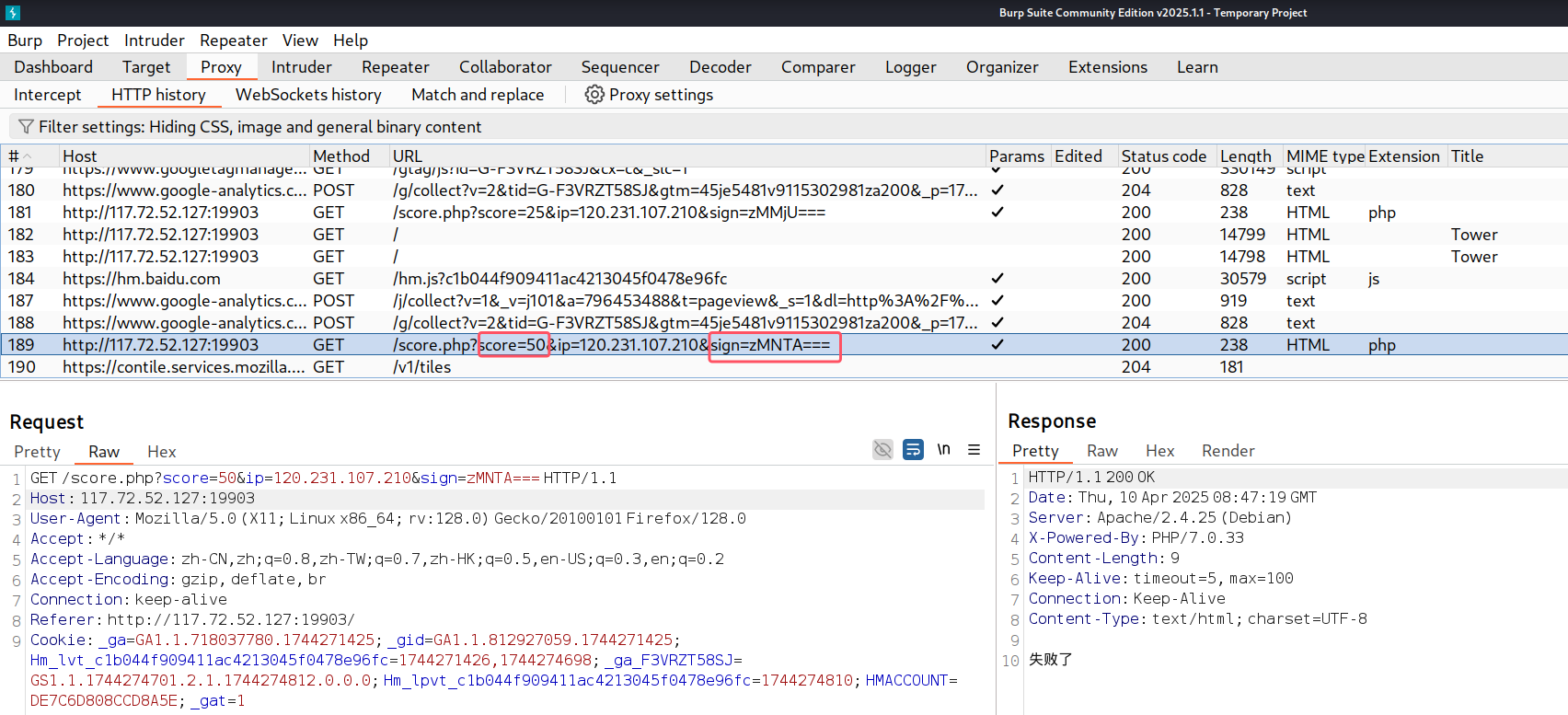1568x715 pixels.
Task: Open the Proxy settings gear icon
Action: tap(594, 95)
